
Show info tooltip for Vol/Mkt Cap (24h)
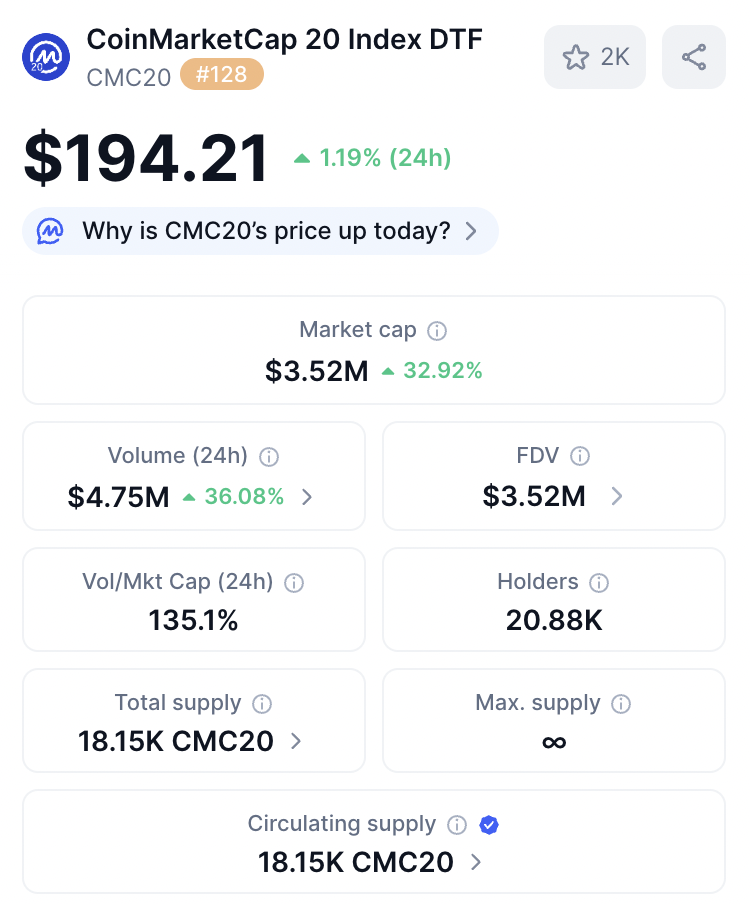[294, 582]
